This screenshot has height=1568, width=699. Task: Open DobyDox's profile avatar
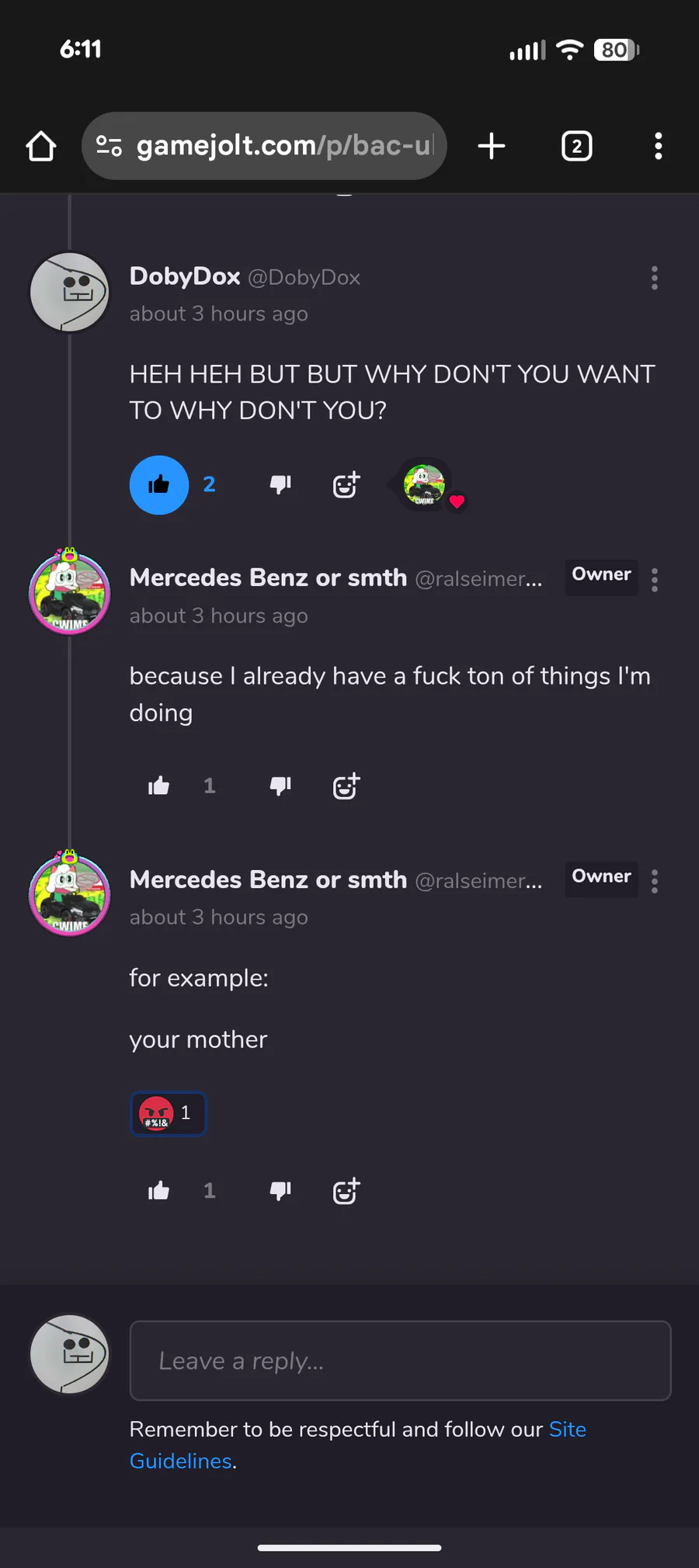tap(70, 292)
